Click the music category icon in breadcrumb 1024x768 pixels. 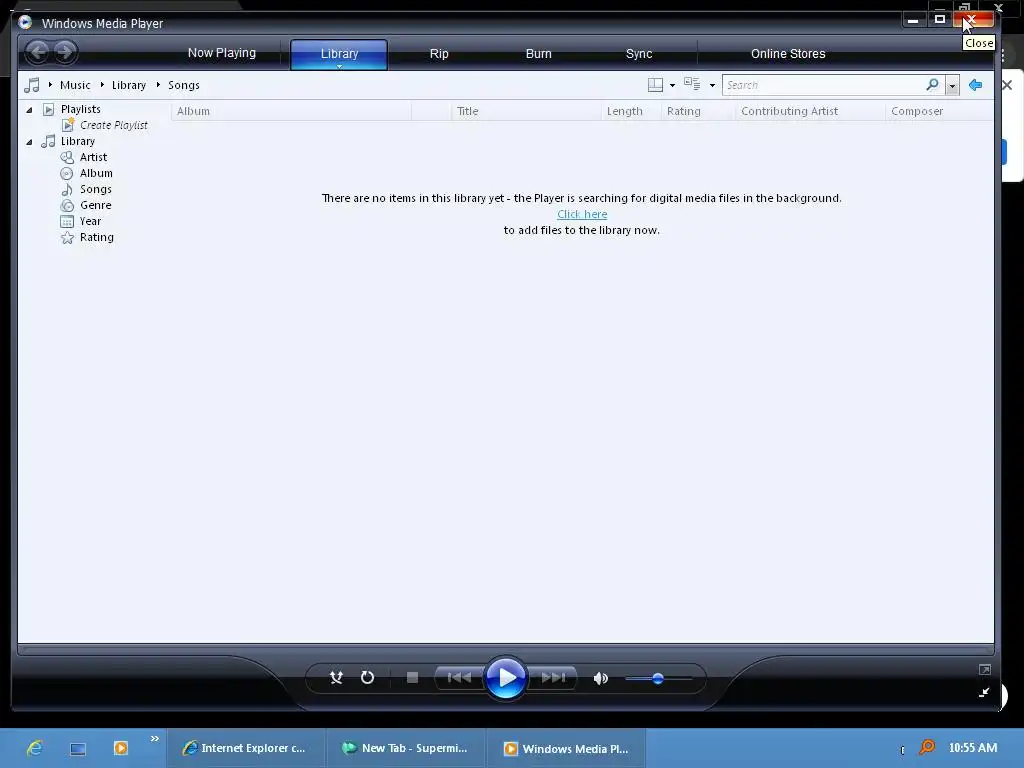pyautogui.click(x=31, y=85)
